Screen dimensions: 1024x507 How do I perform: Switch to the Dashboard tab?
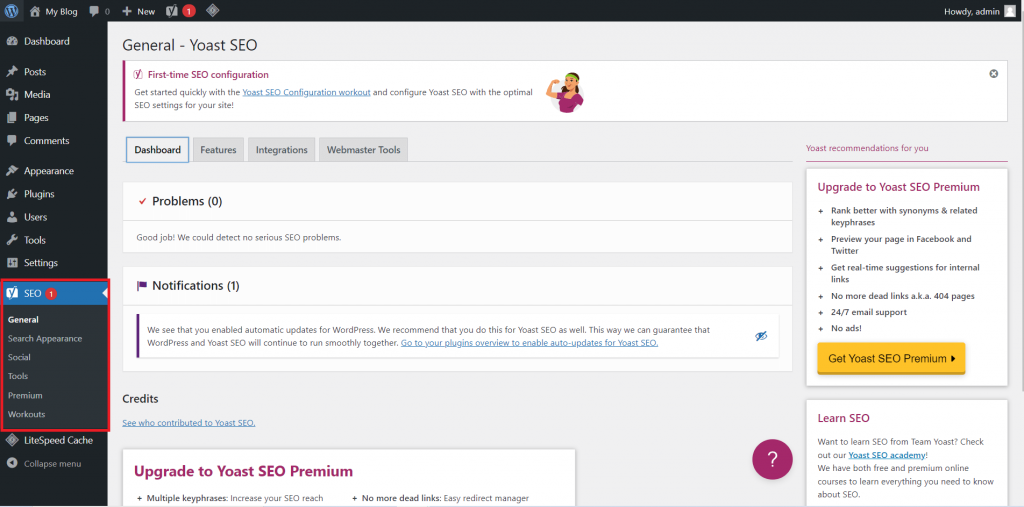pos(157,150)
